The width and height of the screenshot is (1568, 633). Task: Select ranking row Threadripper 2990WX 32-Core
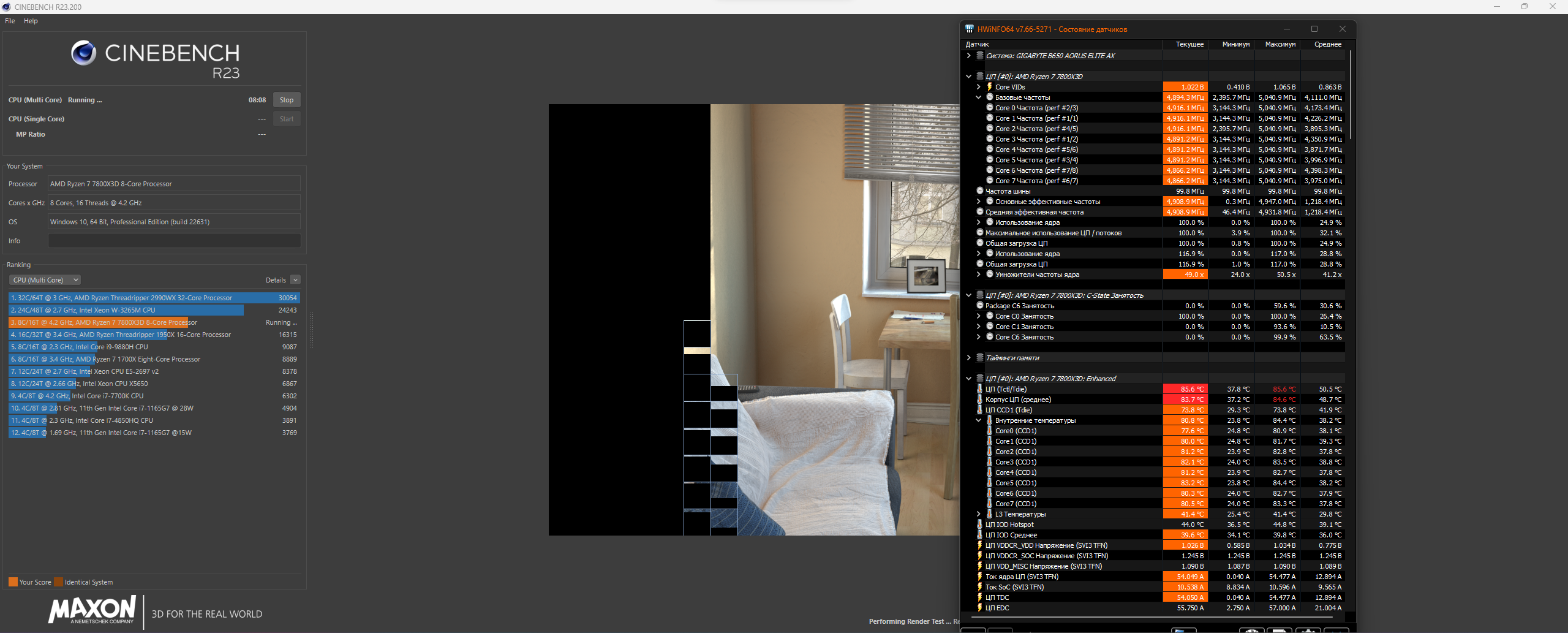click(x=154, y=298)
